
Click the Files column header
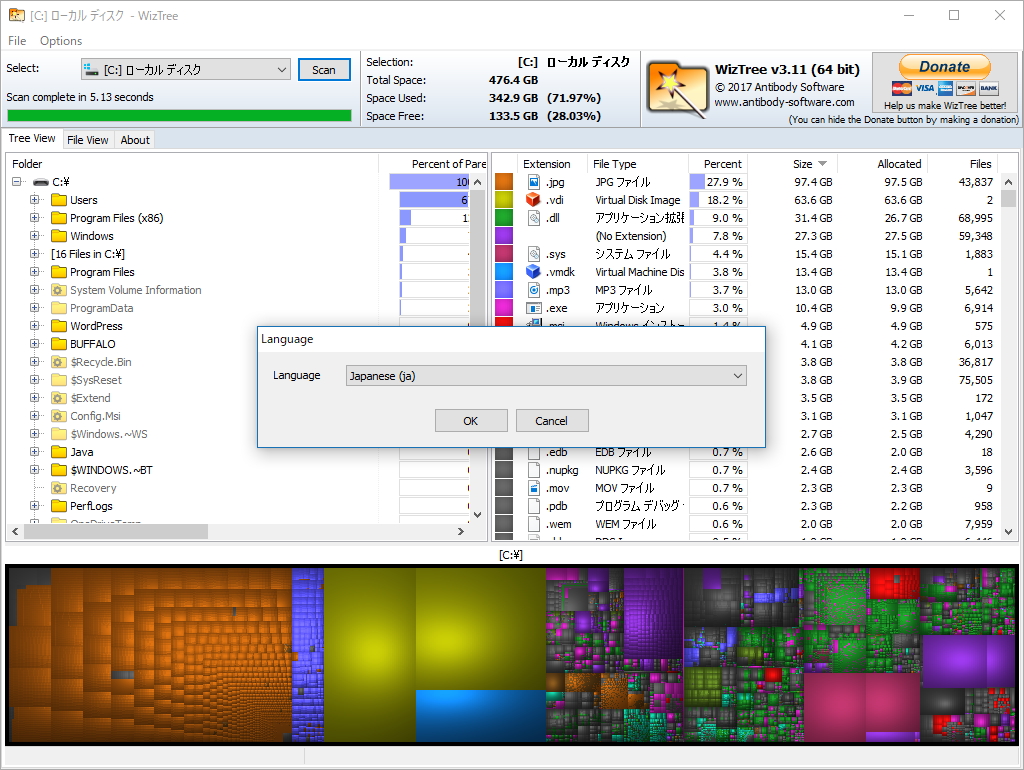pos(963,164)
